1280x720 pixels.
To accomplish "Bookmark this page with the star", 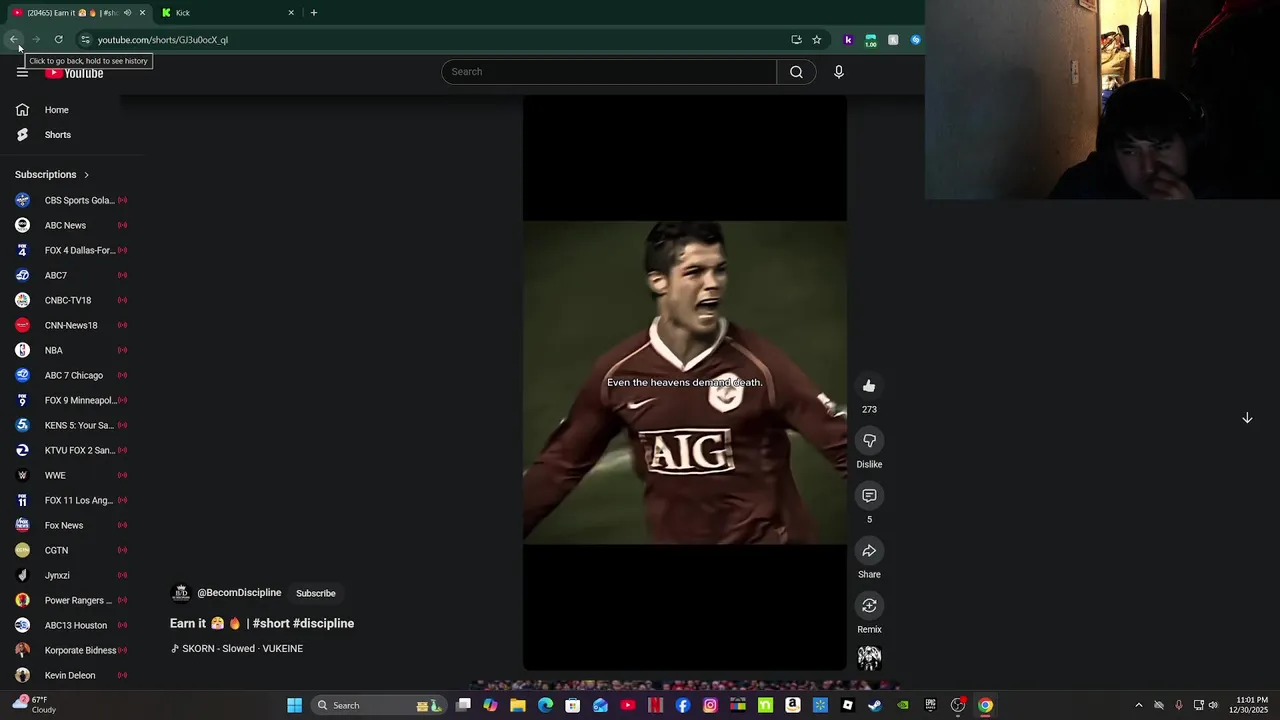I will tap(817, 40).
